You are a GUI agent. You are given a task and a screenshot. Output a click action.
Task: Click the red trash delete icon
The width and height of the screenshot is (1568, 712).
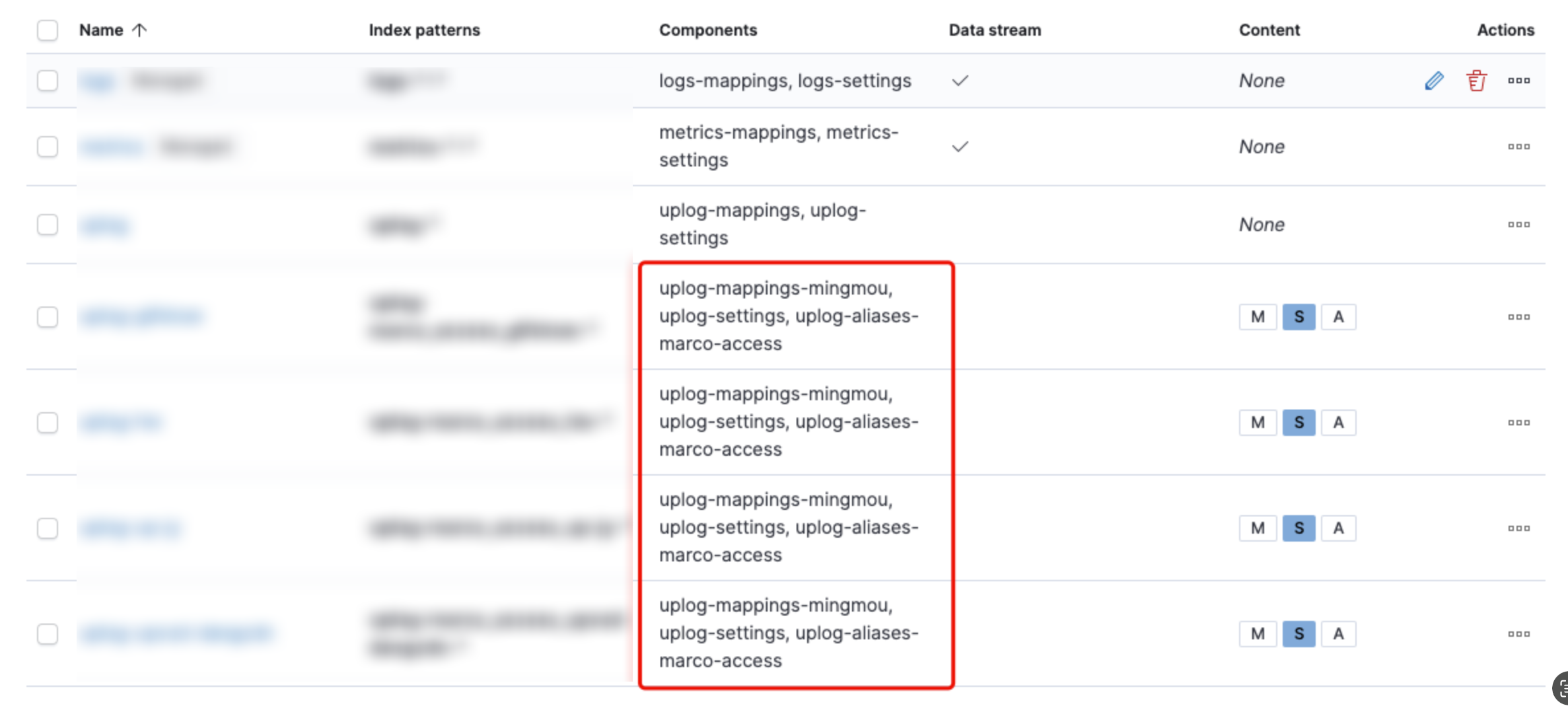coord(1476,81)
